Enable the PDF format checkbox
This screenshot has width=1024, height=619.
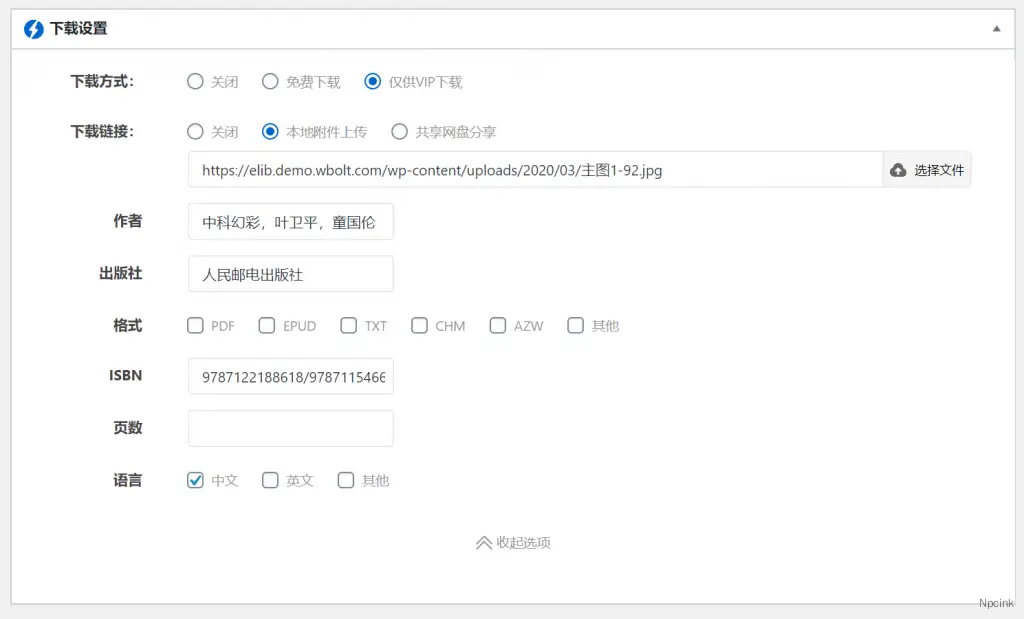pyautogui.click(x=195, y=325)
